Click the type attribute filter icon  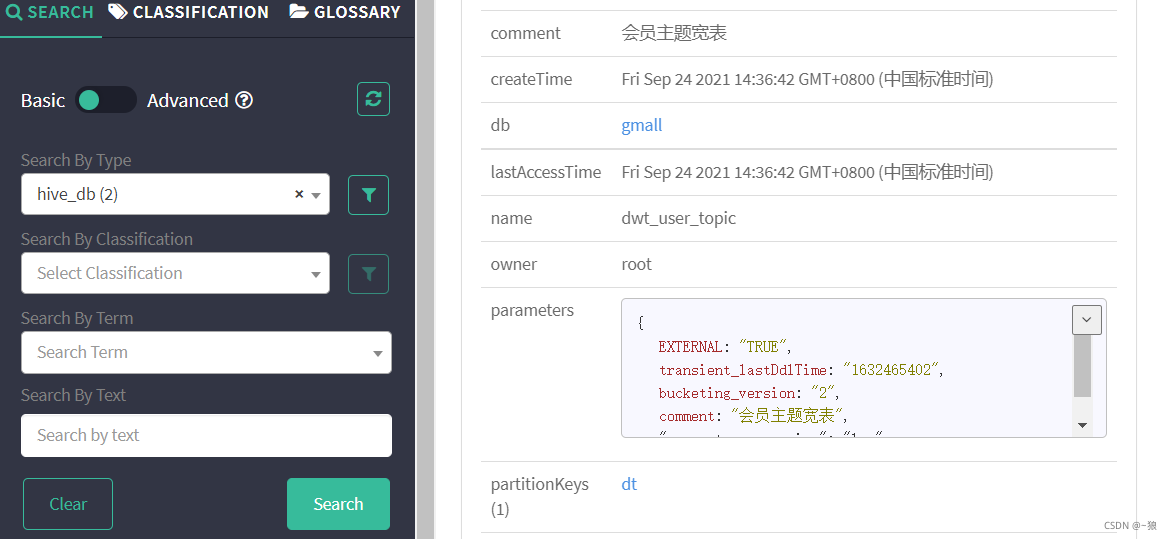pos(368,195)
